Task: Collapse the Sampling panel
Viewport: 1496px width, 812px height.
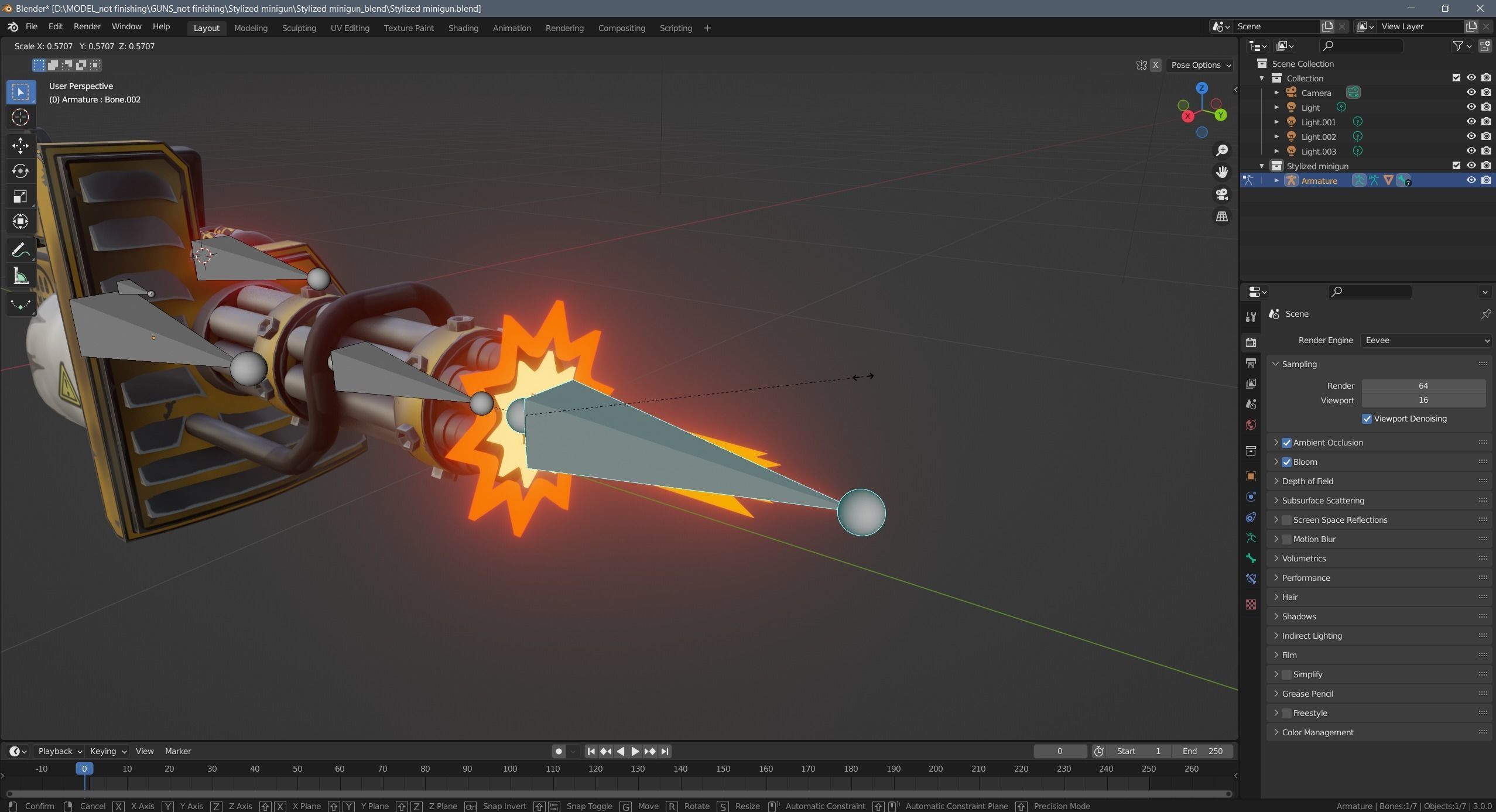Action: (1379, 364)
